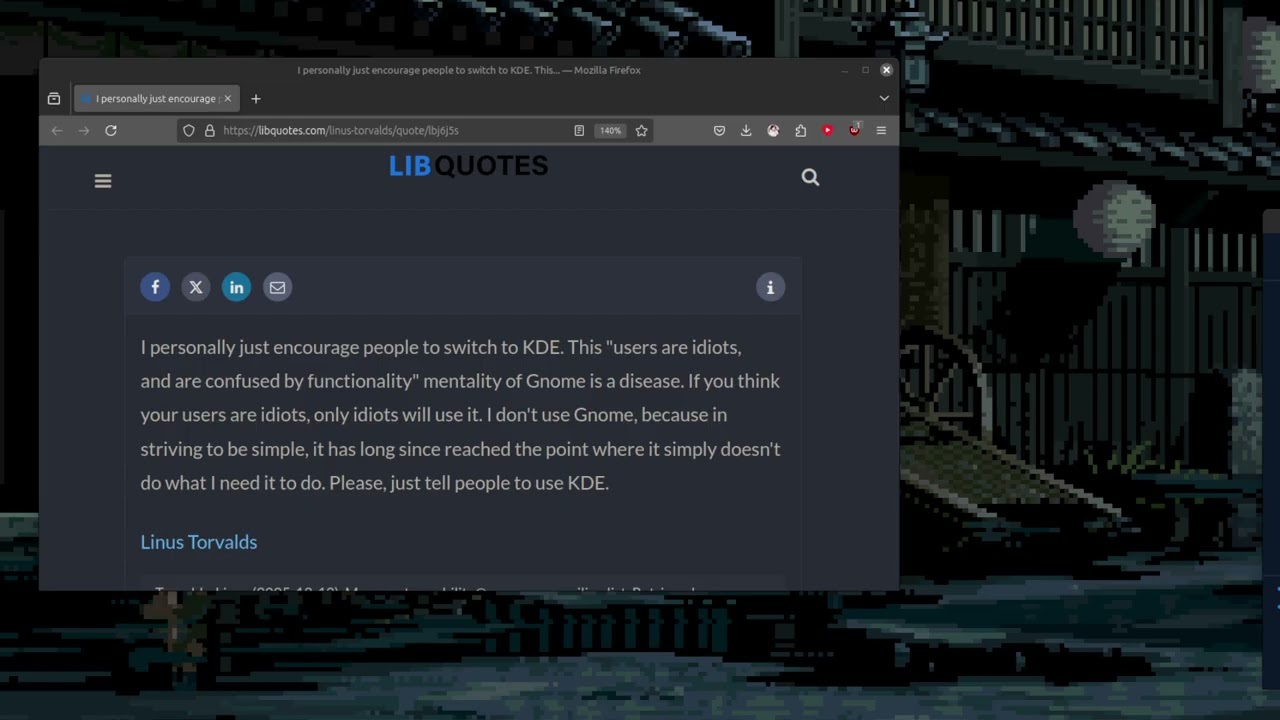This screenshot has height=720, width=1280.
Task: Toggle reader view for this page
Action: coord(578,130)
